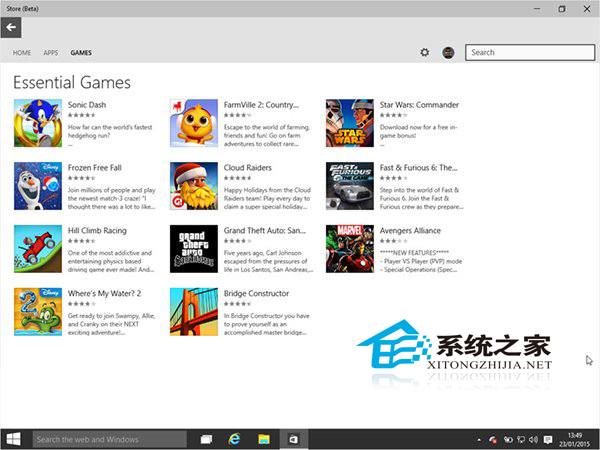600x450 pixels.
Task: Click the Bridge Constructor title
Action: [256, 293]
